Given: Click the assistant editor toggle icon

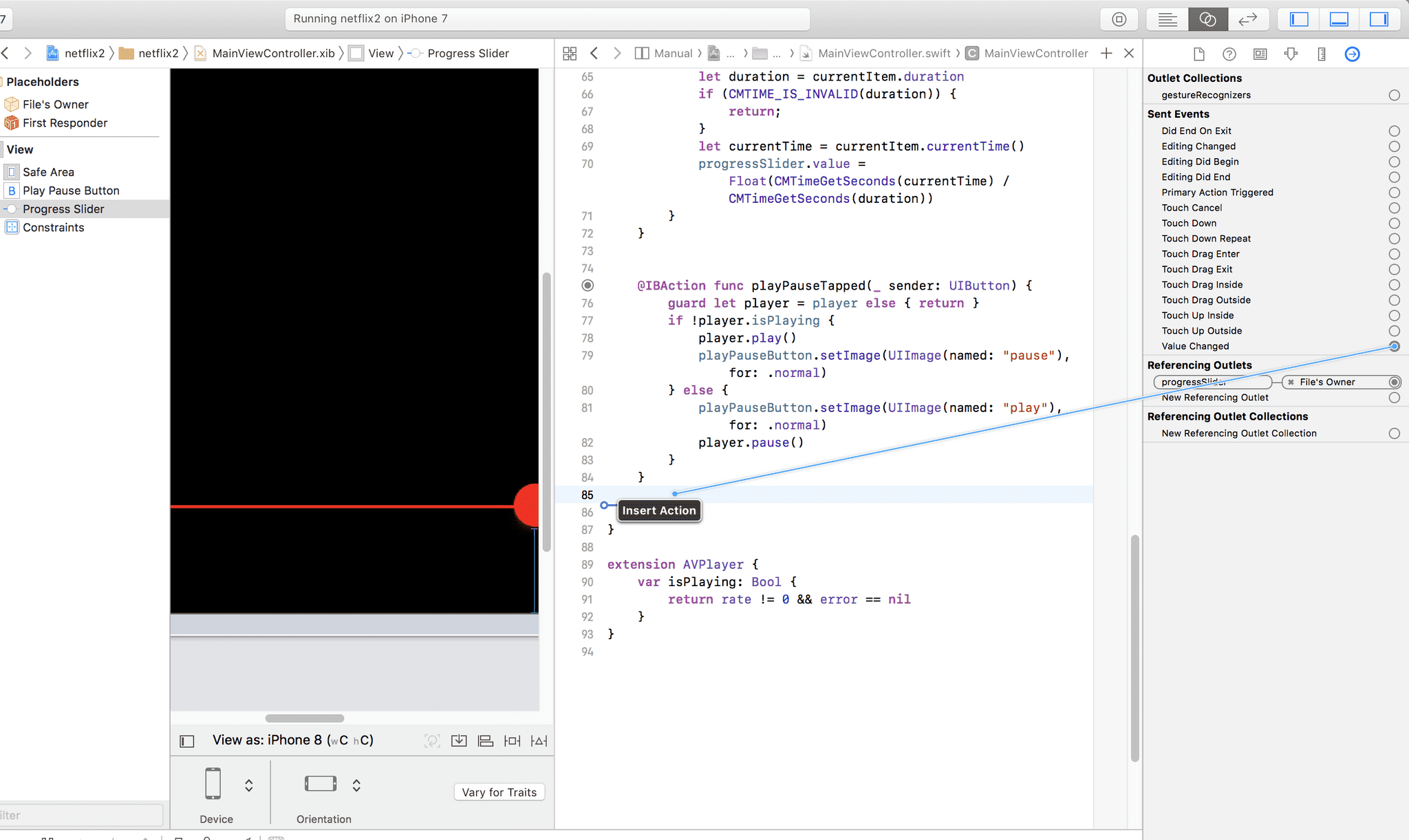Looking at the screenshot, I should point(1209,18).
